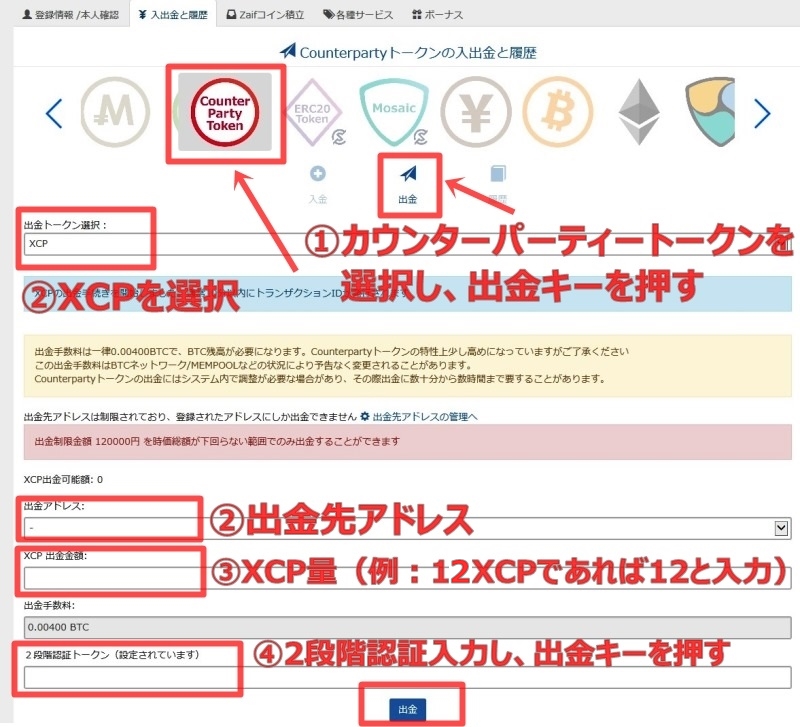Open the 登録情報/本人確認 tab
This screenshot has height=727, width=800.
click(x=70, y=14)
